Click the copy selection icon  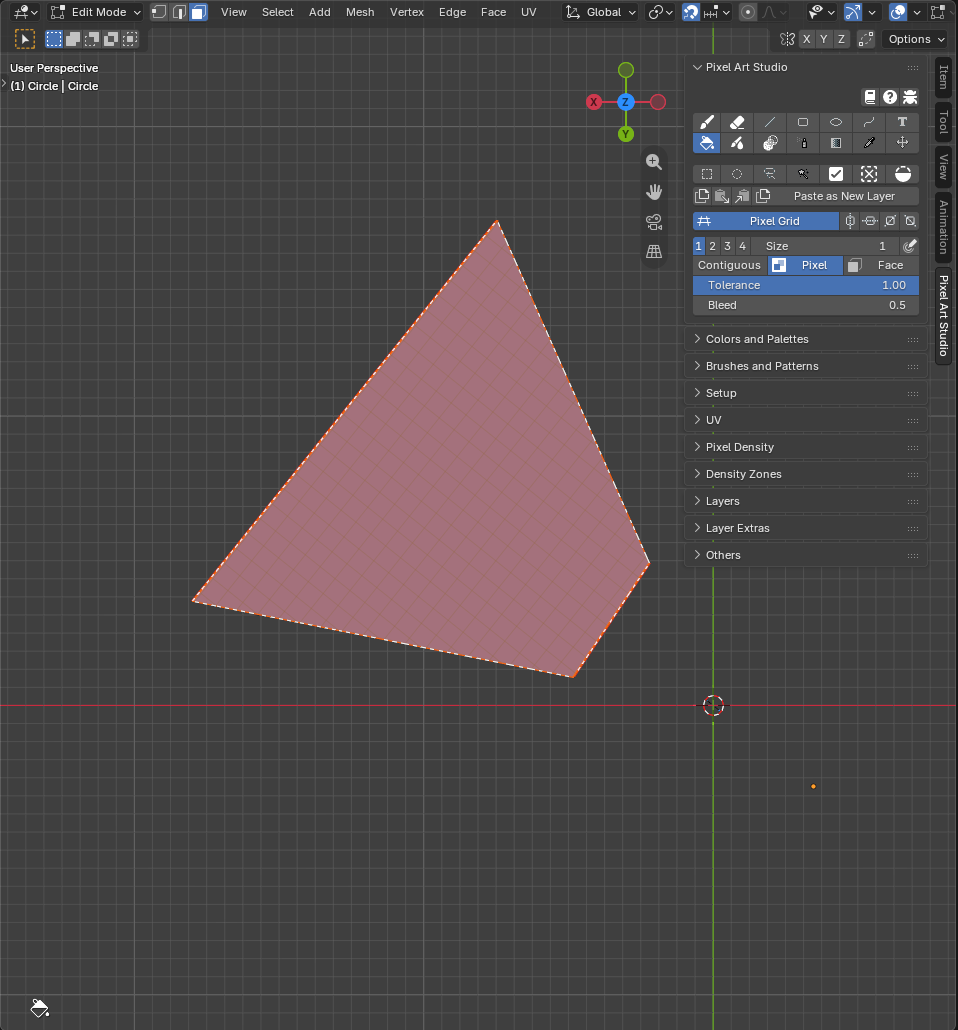click(x=702, y=196)
